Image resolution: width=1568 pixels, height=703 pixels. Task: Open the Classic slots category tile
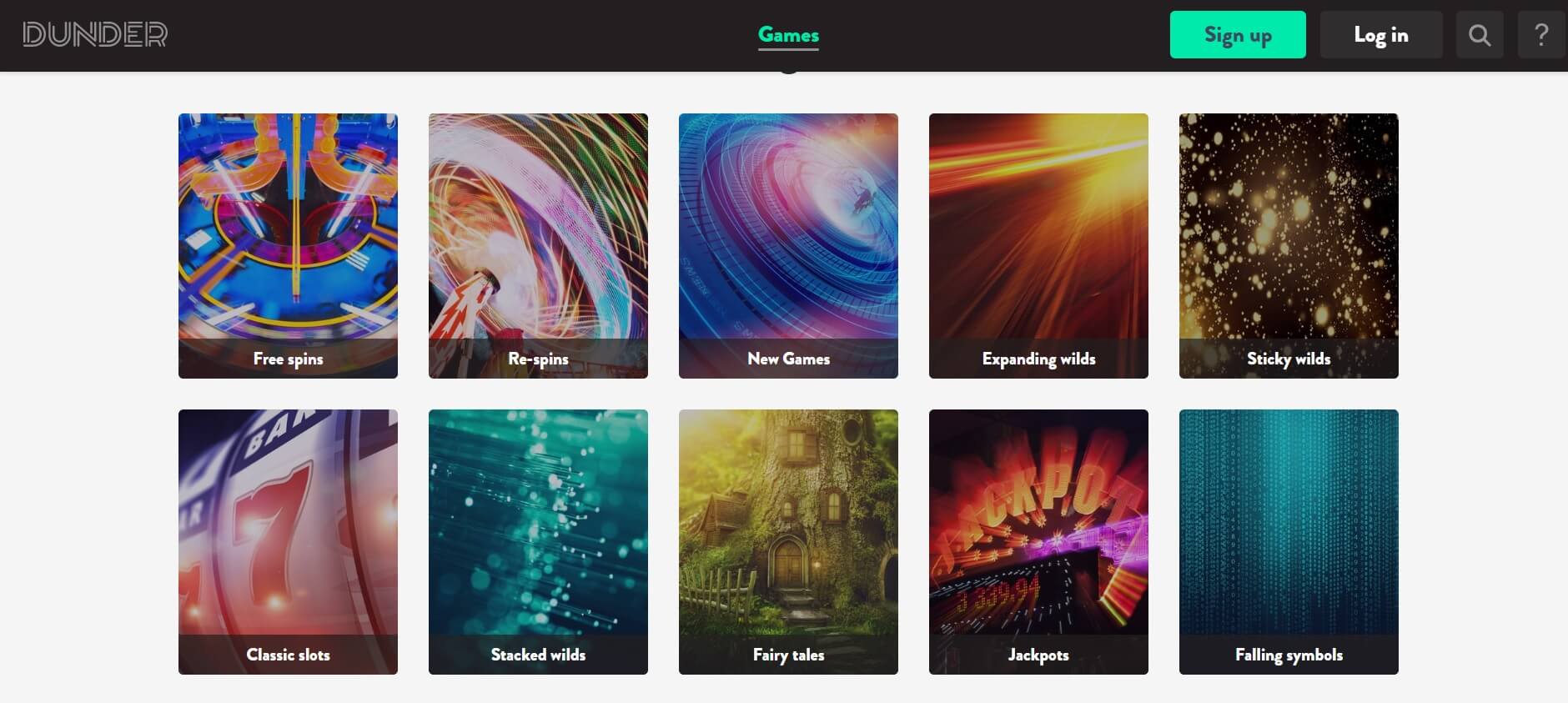click(288, 542)
